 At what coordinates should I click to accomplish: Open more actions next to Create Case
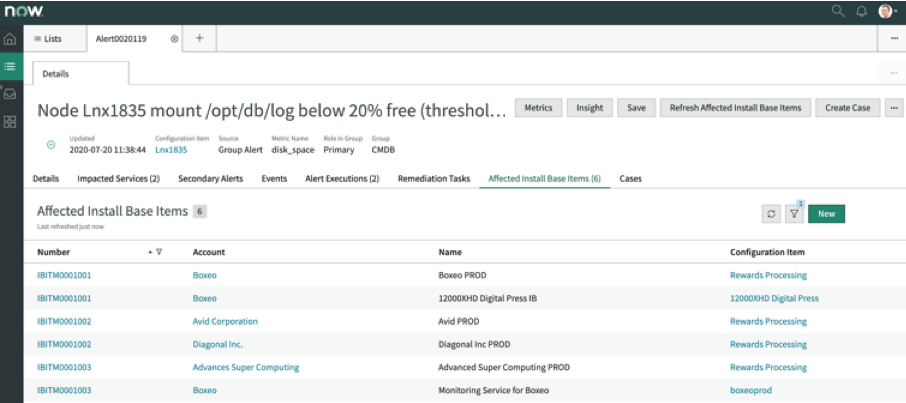pos(894,108)
